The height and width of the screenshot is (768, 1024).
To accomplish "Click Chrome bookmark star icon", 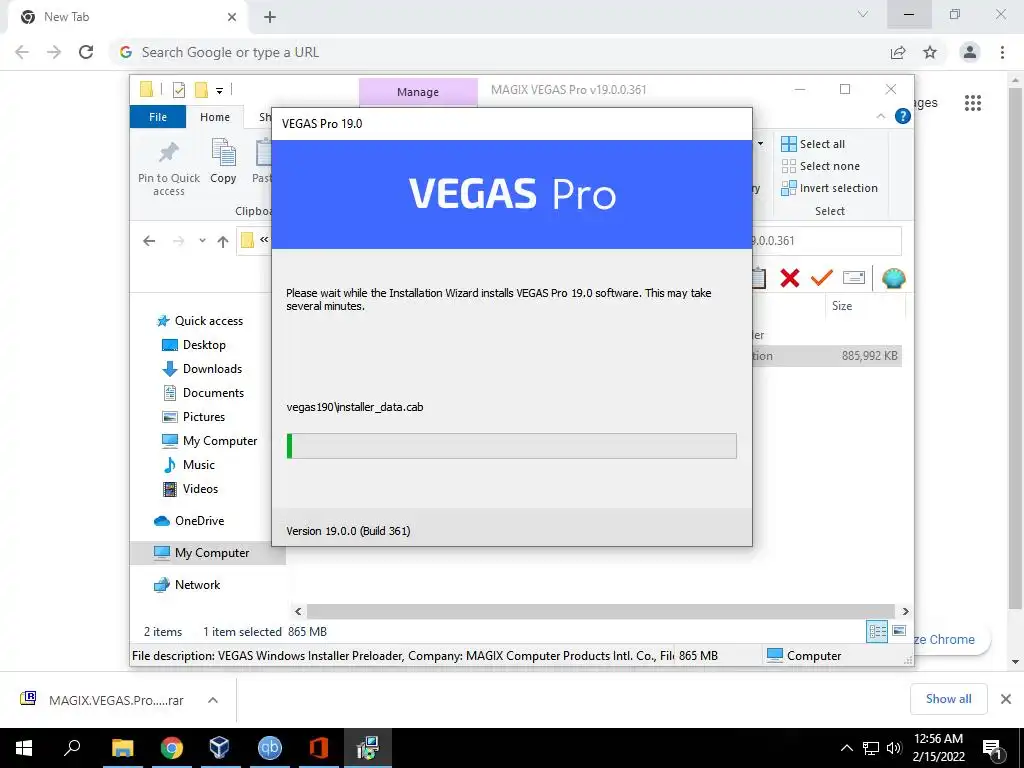I will click(930, 52).
